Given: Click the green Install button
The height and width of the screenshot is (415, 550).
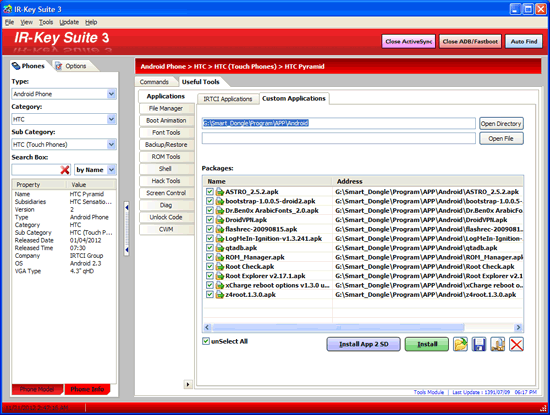Looking at the screenshot, I should click(x=427, y=344).
